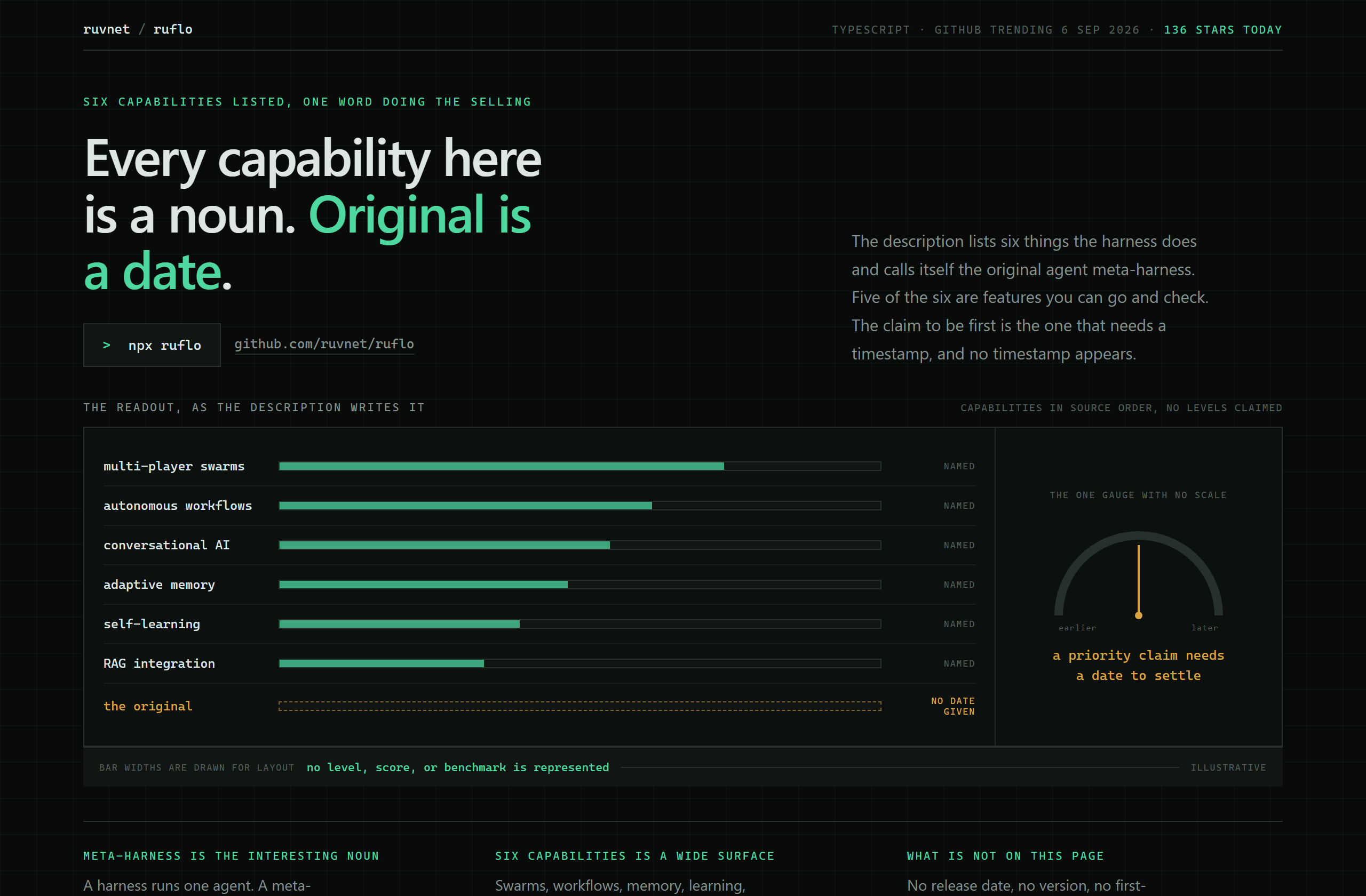
Task: Click 'CAPABILITIES IN SOURCE ORDER, NO LEVELS CLAIMED'
Action: point(1121,408)
